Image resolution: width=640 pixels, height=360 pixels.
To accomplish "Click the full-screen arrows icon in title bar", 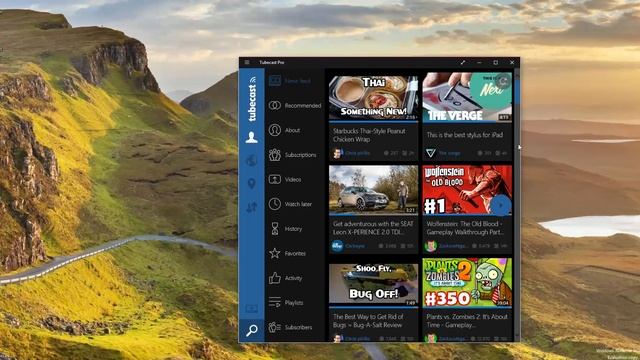I will (x=463, y=62).
